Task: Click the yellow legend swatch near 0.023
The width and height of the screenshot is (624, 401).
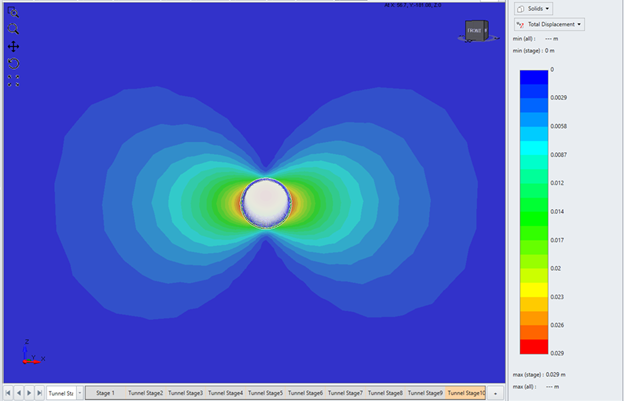Action: click(534, 290)
